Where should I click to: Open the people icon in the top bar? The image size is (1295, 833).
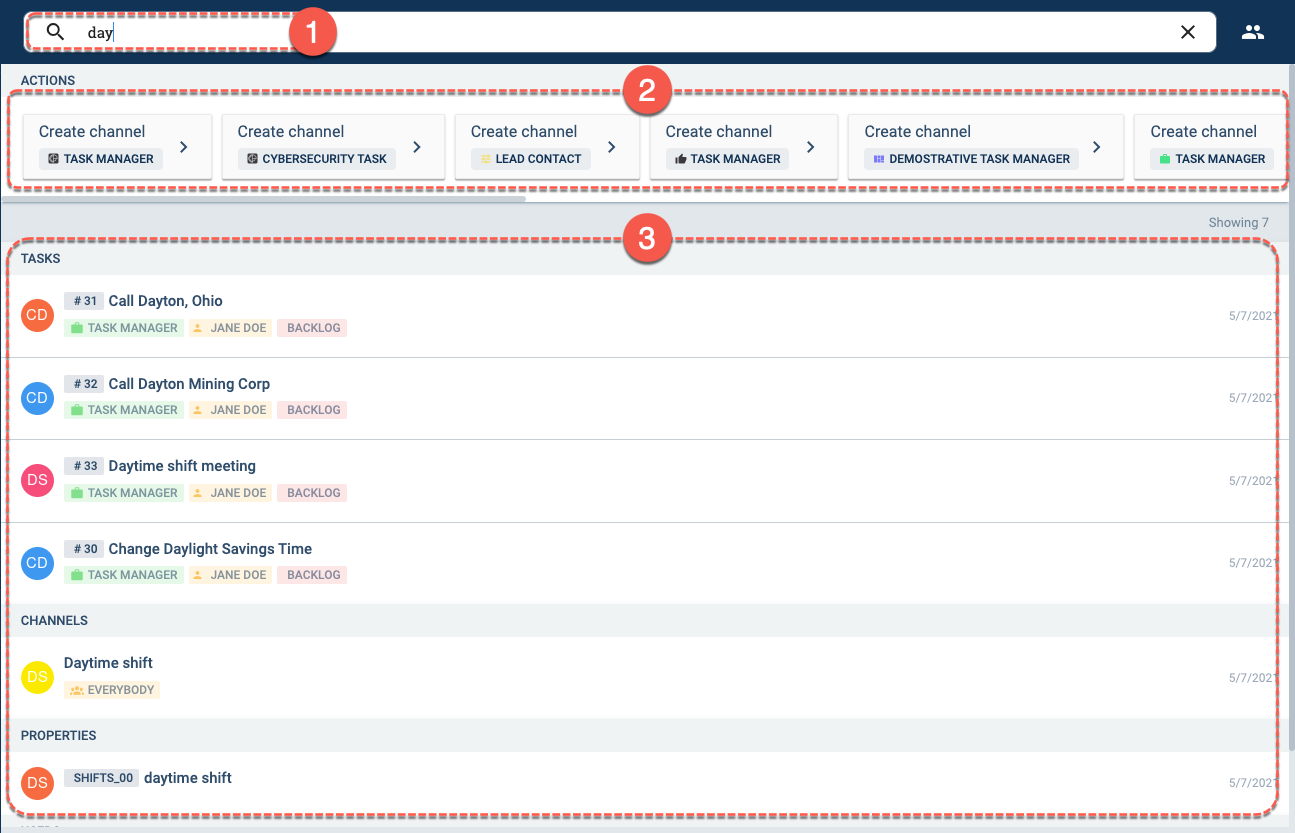click(x=1253, y=32)
